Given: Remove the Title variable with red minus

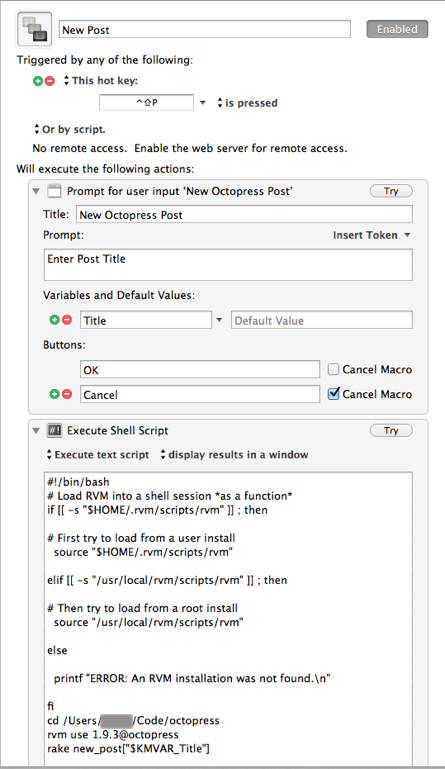Looking at the screenshot, I should pos(67,320).
